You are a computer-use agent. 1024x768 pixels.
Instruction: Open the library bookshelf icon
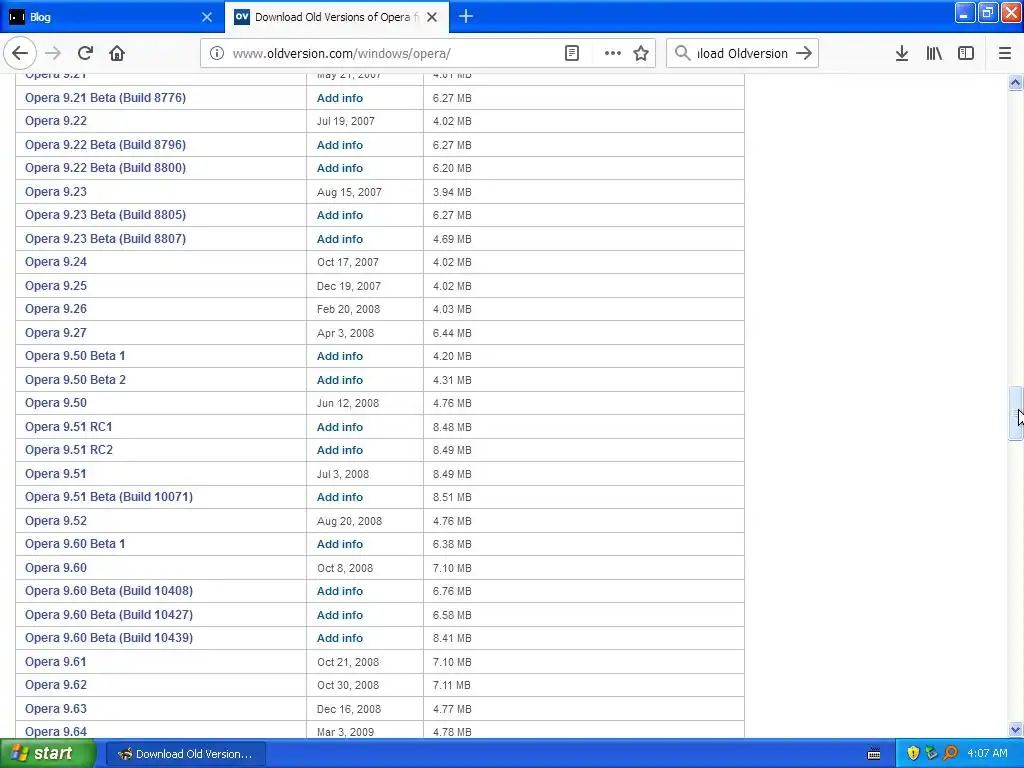[x=934, y=54]
